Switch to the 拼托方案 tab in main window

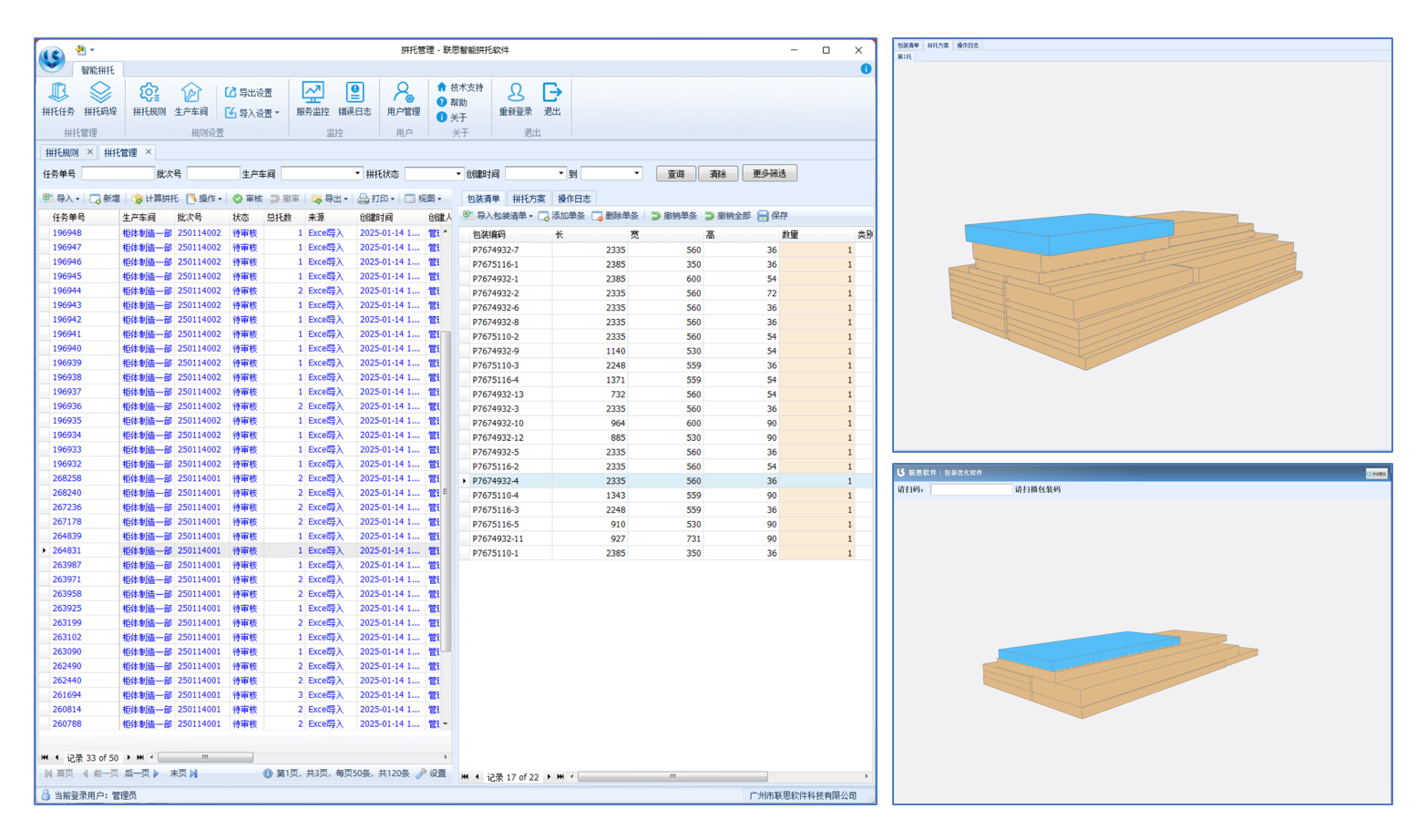[529, 199]
